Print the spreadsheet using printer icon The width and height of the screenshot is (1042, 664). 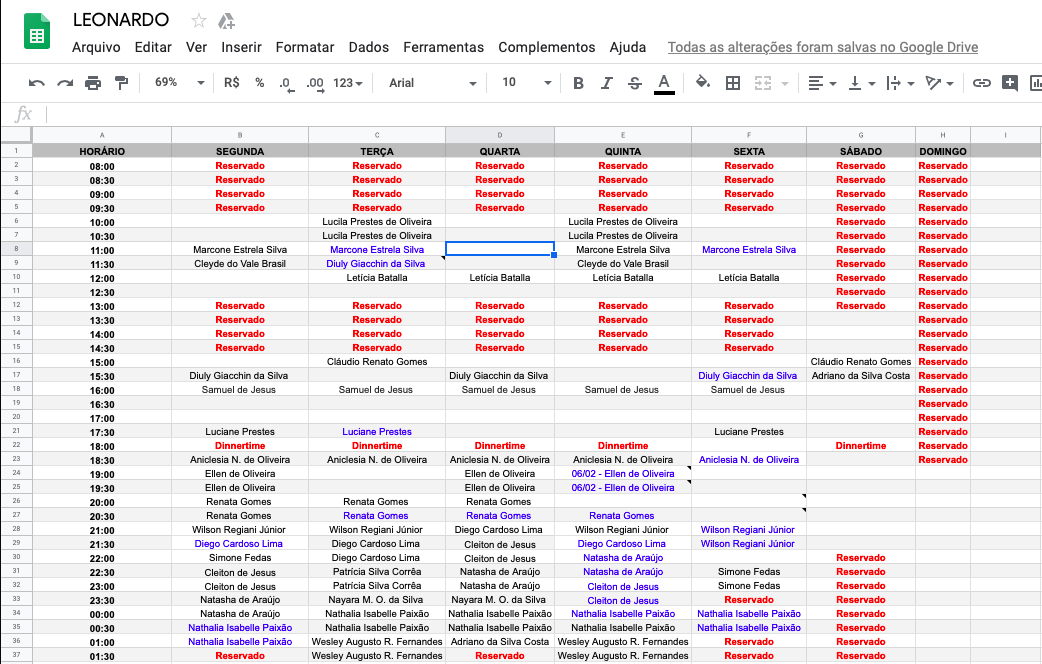(x=93, y=83)
